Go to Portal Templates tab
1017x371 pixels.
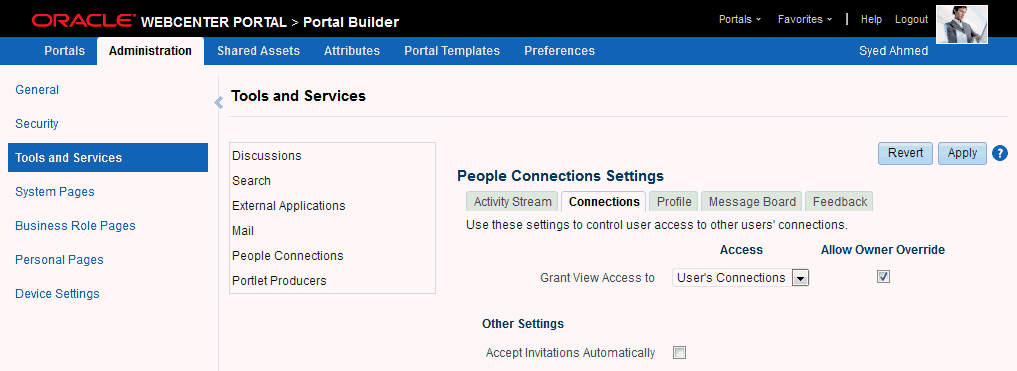pos(451,51)
